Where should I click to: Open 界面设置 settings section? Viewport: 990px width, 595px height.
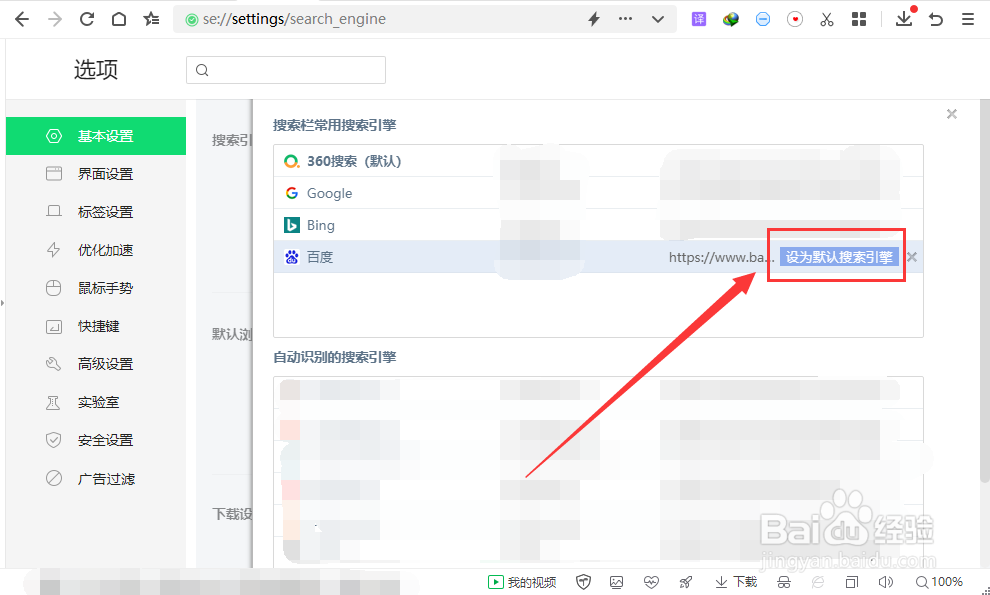click(x=96, y=174)
